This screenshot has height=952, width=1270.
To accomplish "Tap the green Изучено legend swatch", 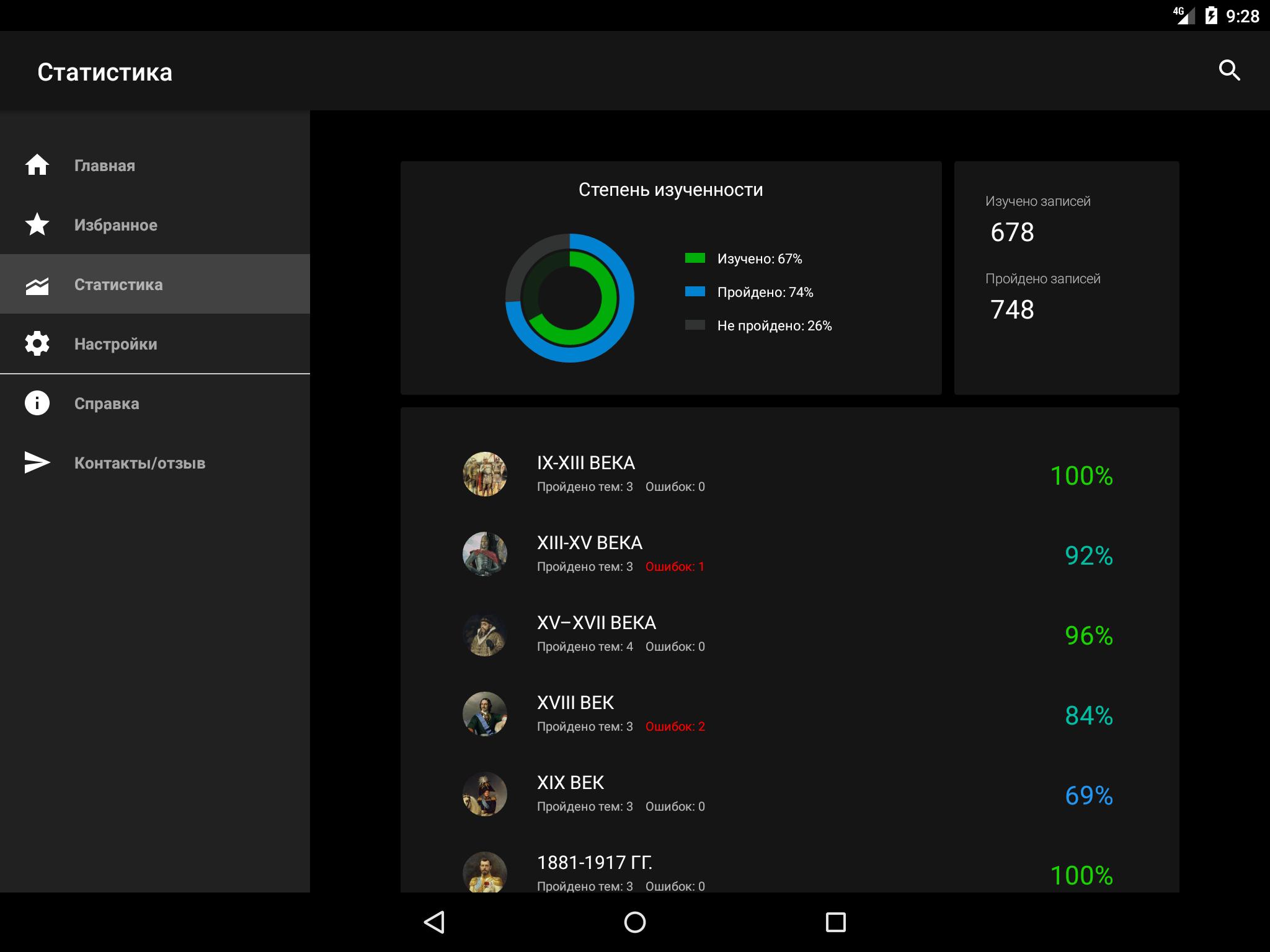I will point(695,258).
